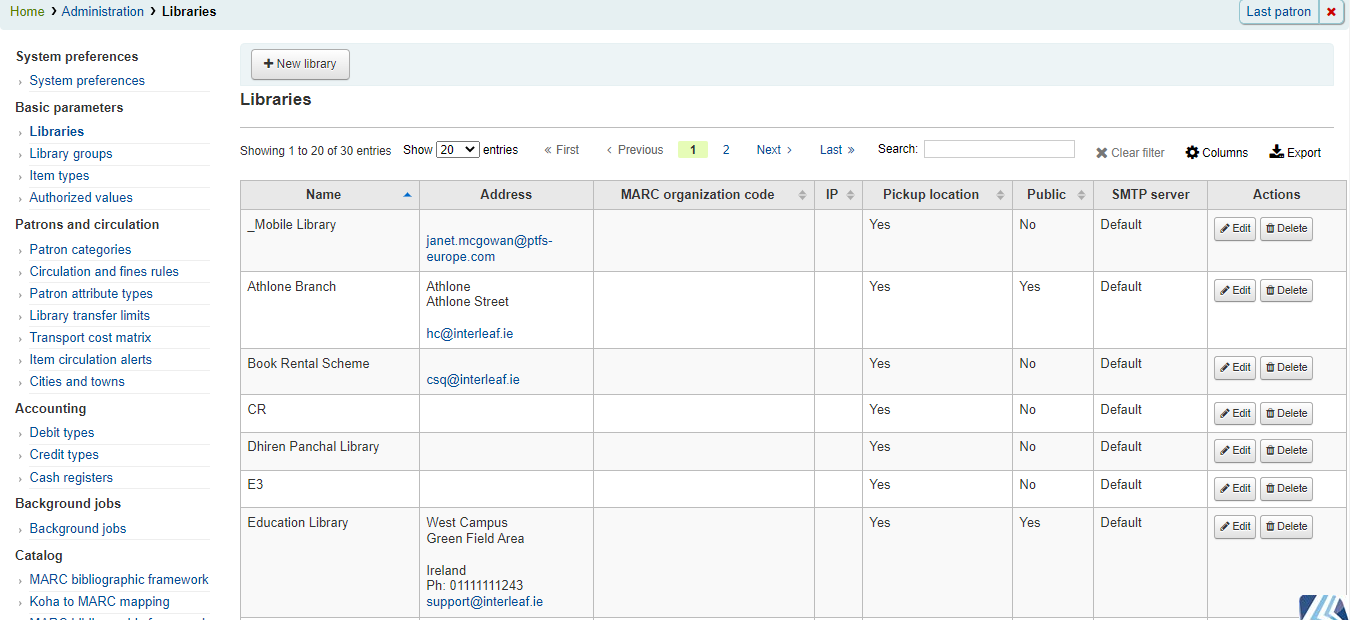Open Library groups in sidebar
Image resolution: width=1350 pixels, height=620 pixels.
[x=71, y=154]
